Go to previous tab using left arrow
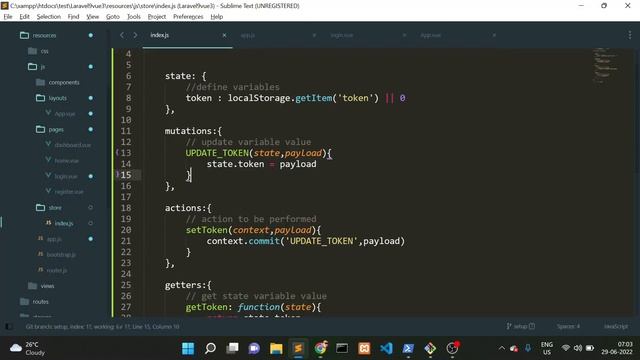This screenshot has height=360, width=640. pyautogui.click(x=122, y=35)
